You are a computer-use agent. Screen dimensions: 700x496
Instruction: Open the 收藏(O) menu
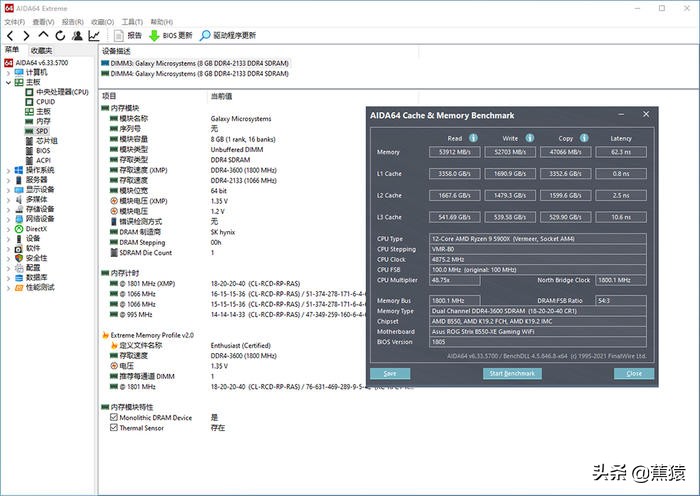(103, 22)
